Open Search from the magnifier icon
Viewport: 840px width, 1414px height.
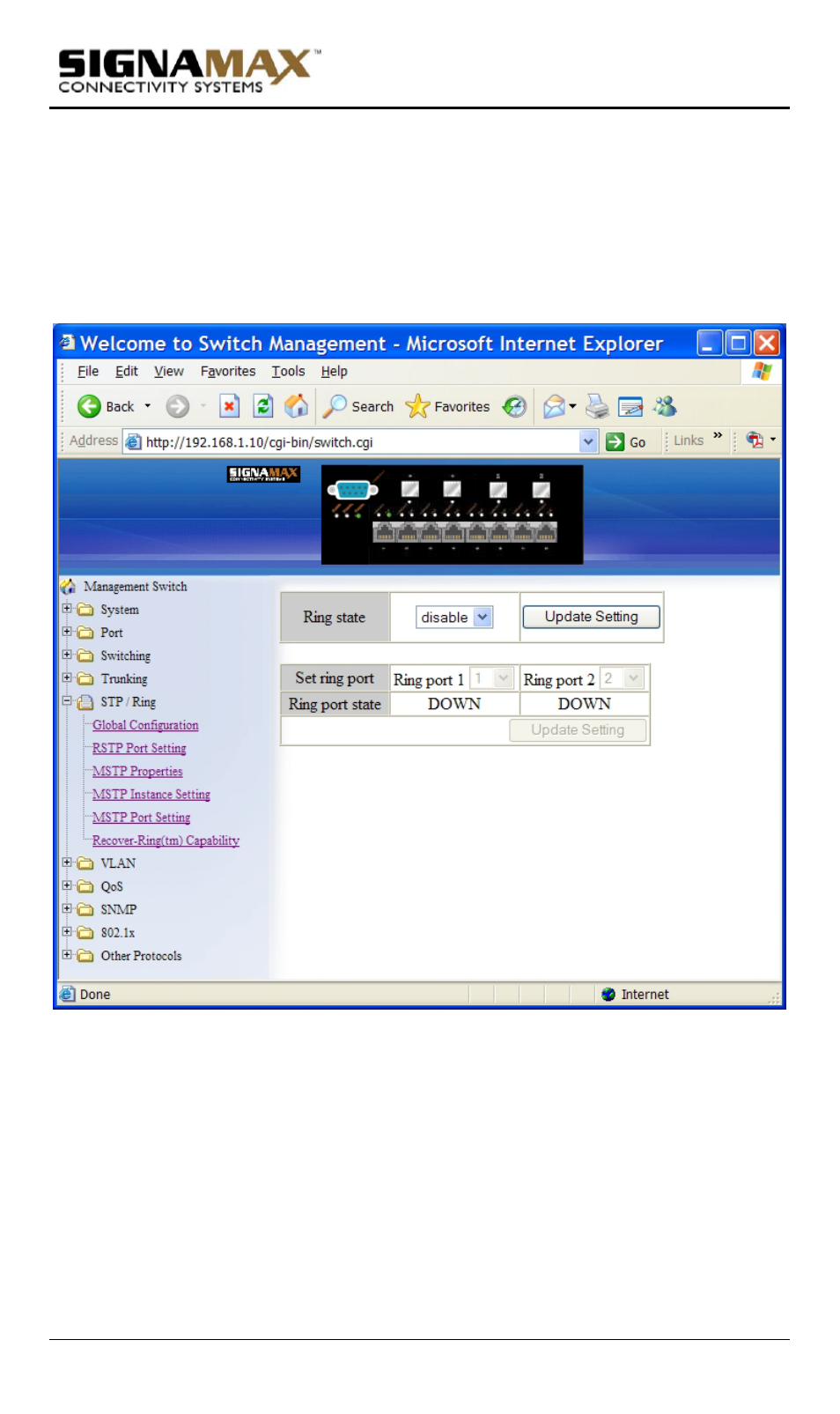(335, 406)
